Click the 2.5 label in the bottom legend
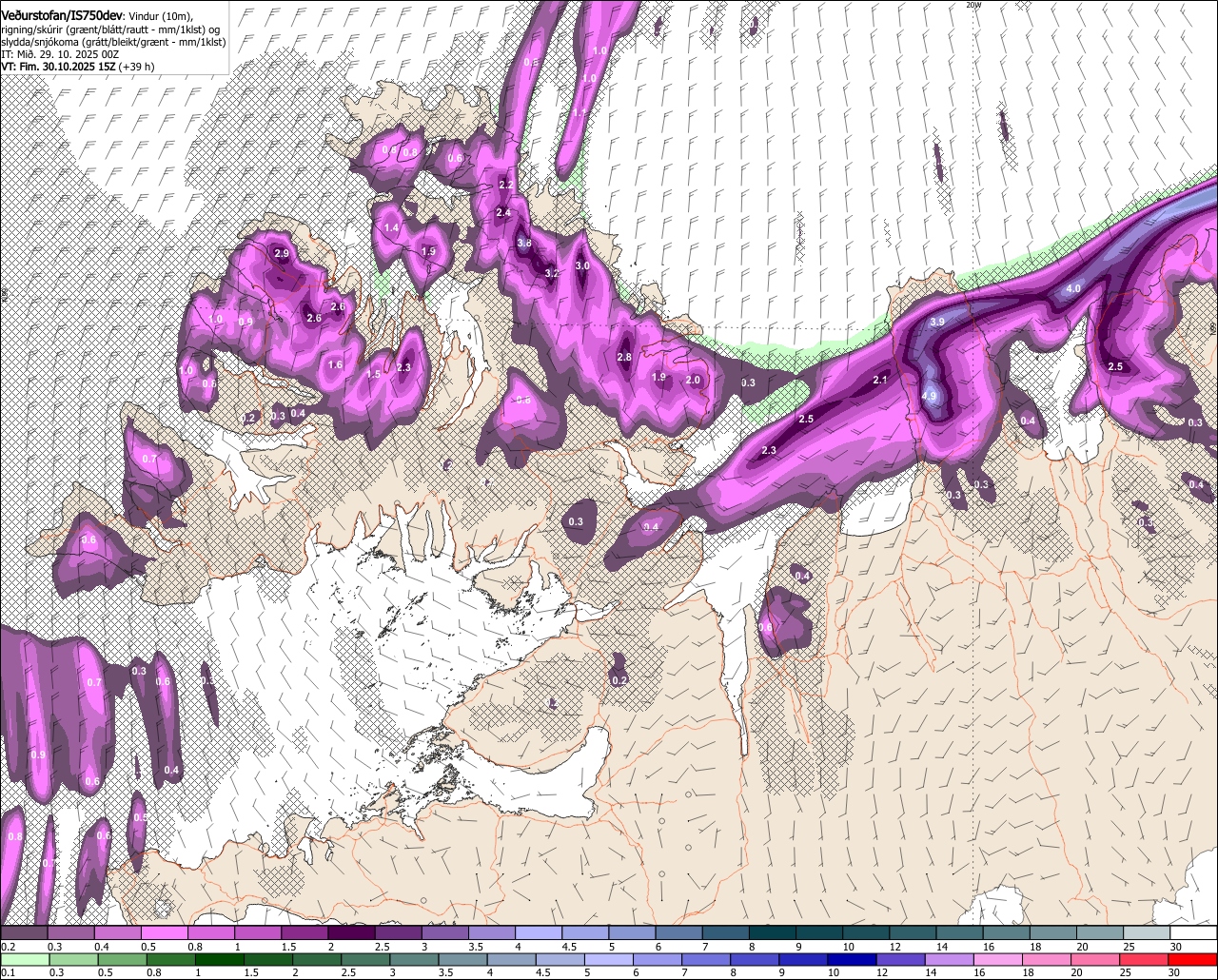 pyautogui.click(x=349, y=972)
